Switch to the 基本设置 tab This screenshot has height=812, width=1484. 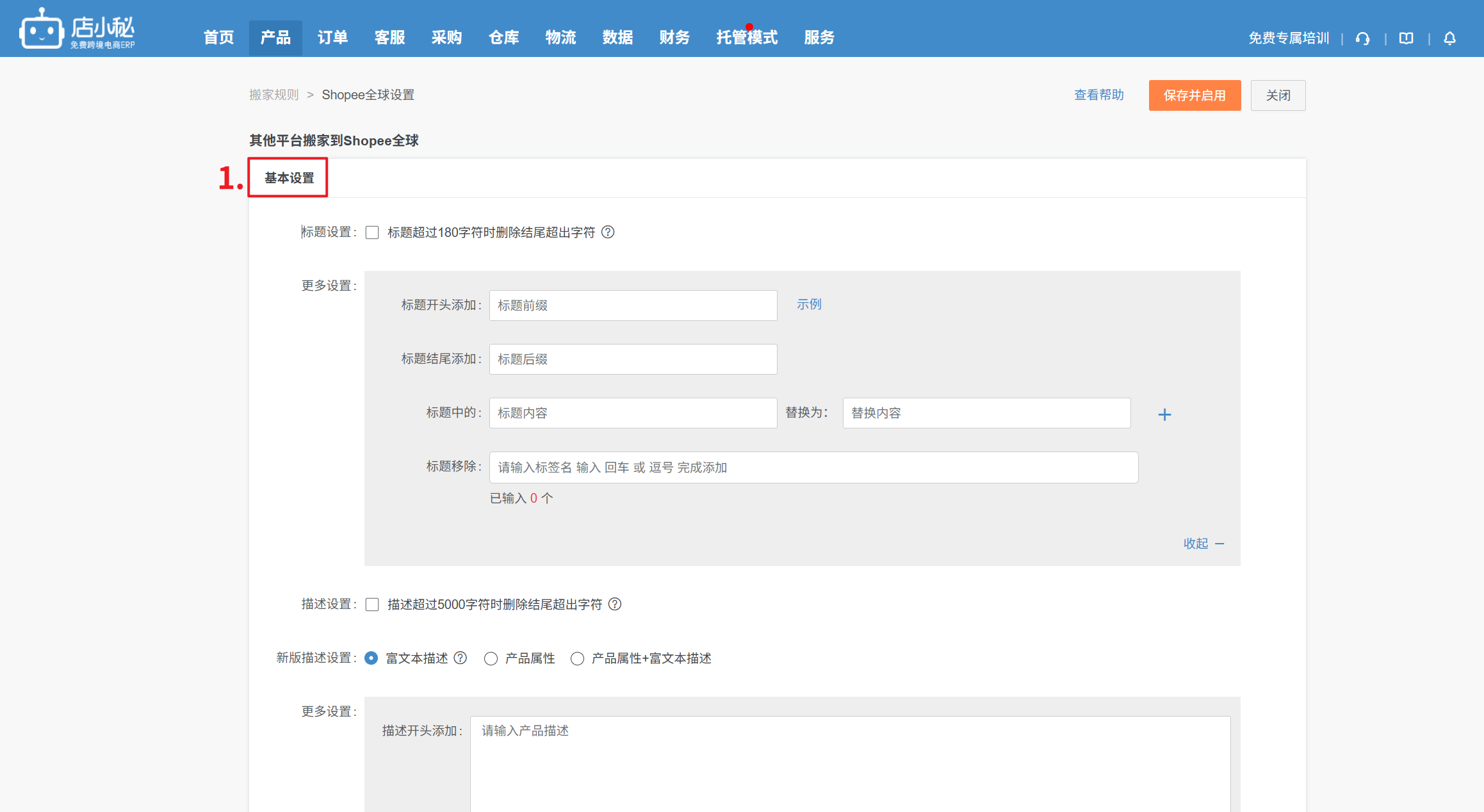click(289, 178)
